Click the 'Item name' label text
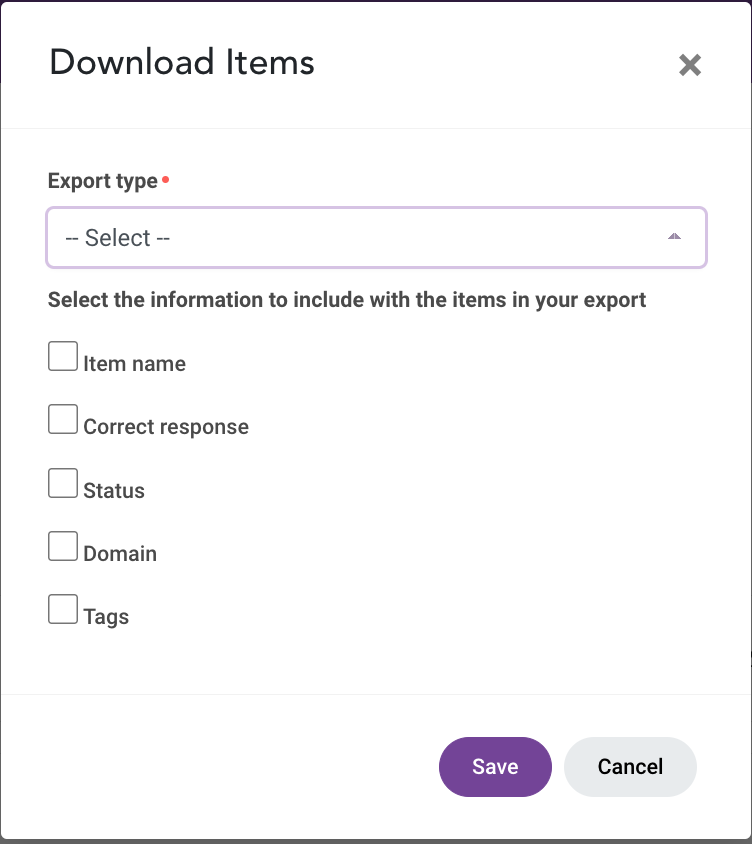 (x=135, y=364)
